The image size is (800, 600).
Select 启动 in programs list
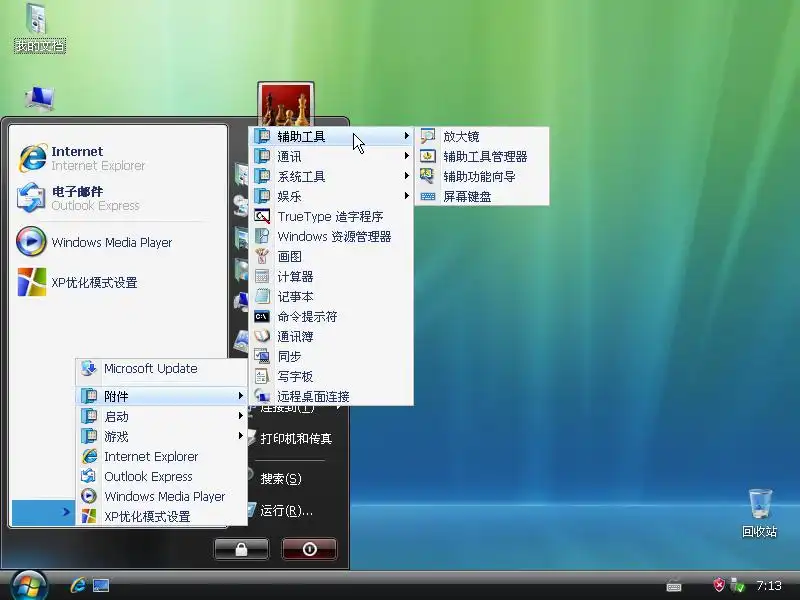point(161,416)
